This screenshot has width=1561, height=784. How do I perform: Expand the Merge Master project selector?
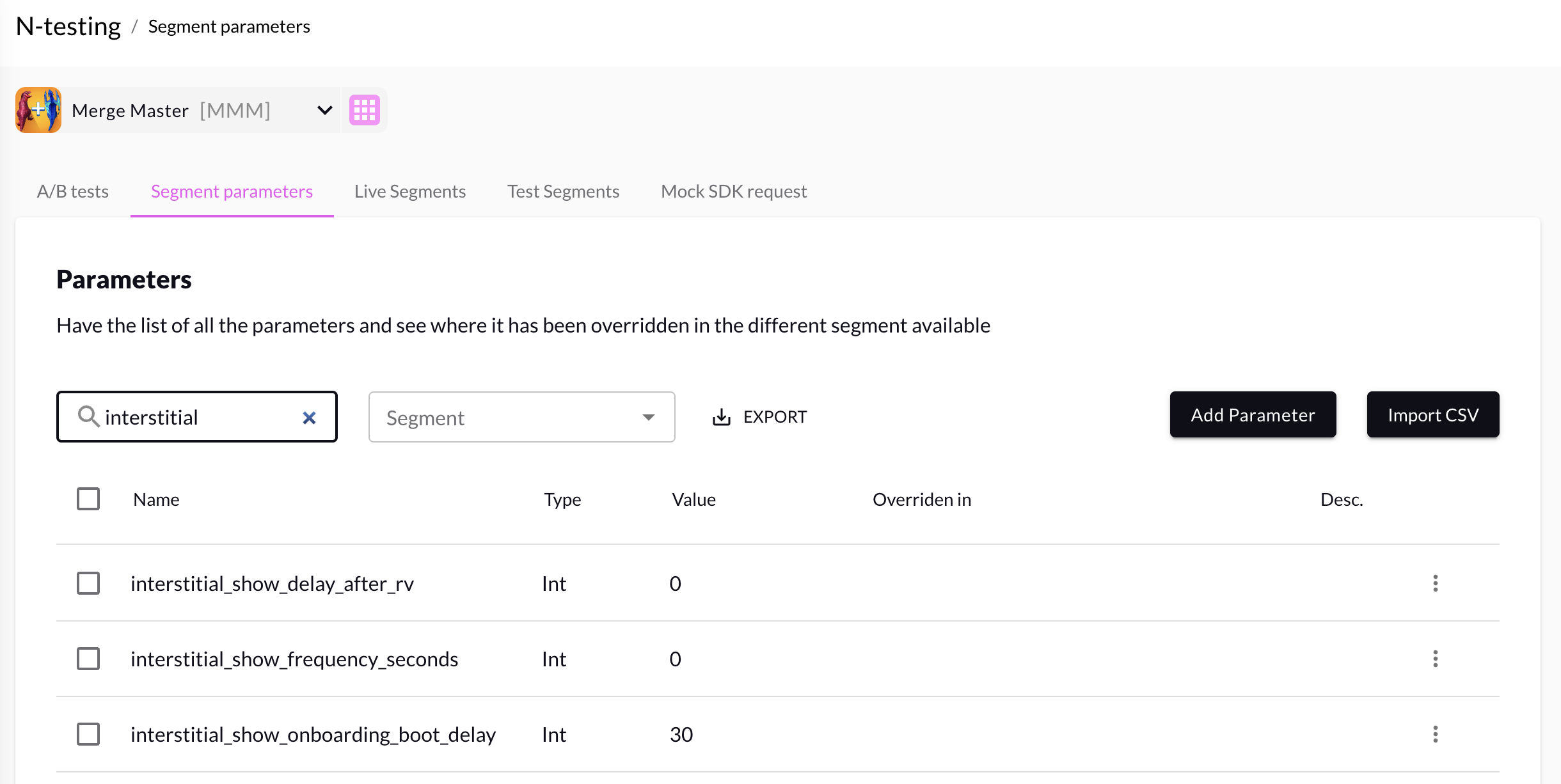click(x=324, y=109)
